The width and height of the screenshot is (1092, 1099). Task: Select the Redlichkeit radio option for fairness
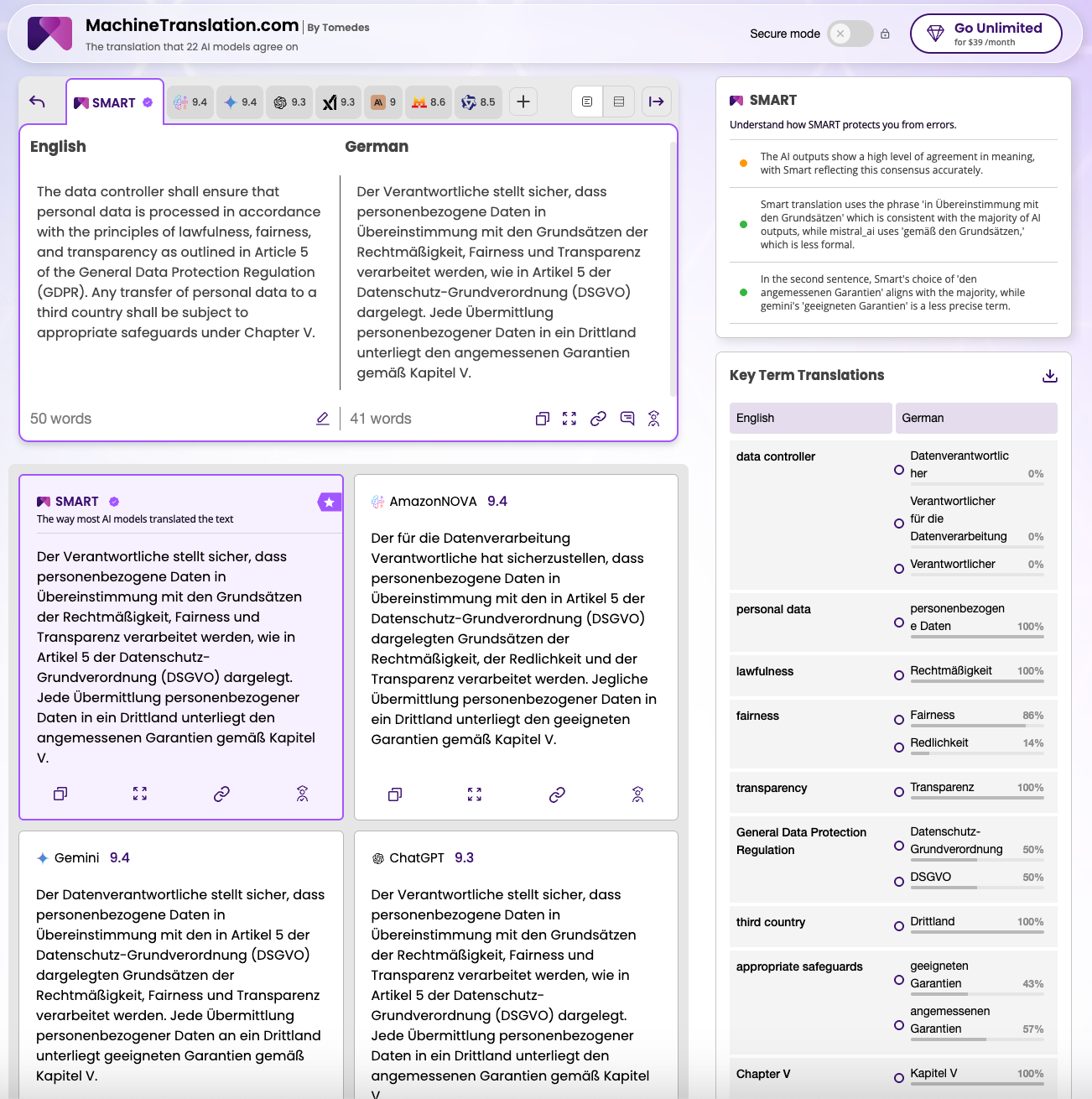(x=899, y=747)
